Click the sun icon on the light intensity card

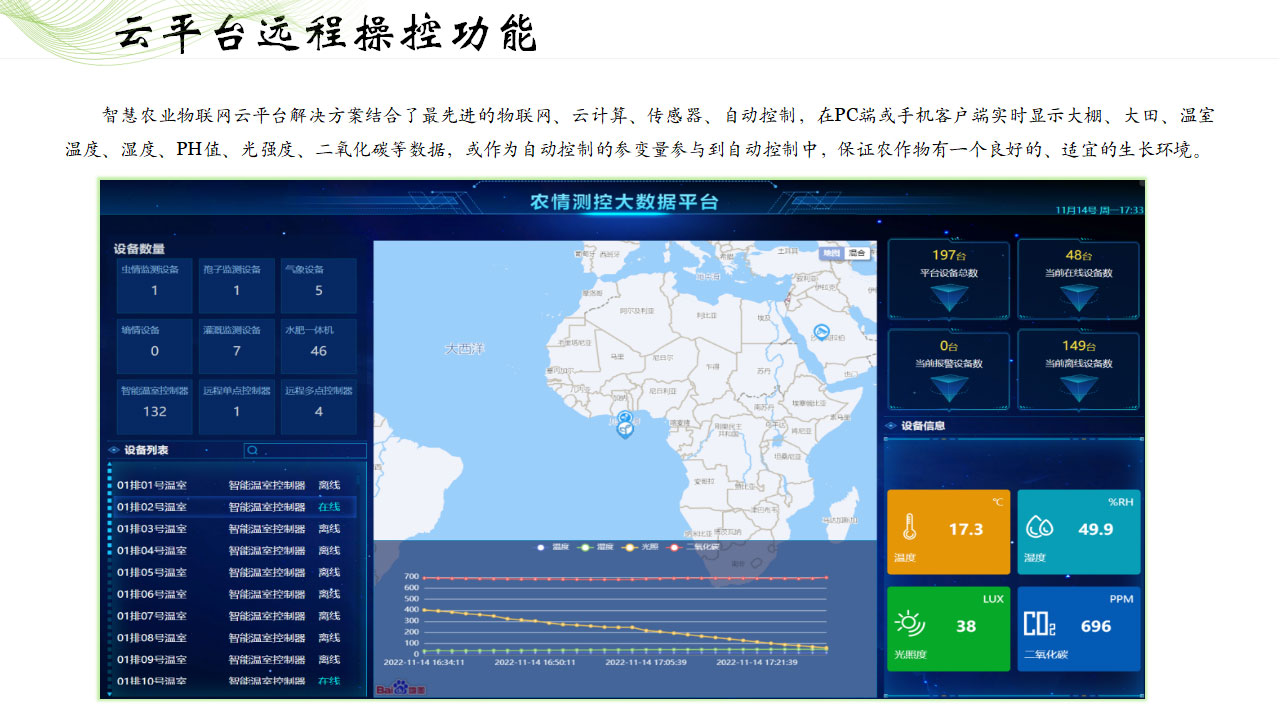point(909,624)
